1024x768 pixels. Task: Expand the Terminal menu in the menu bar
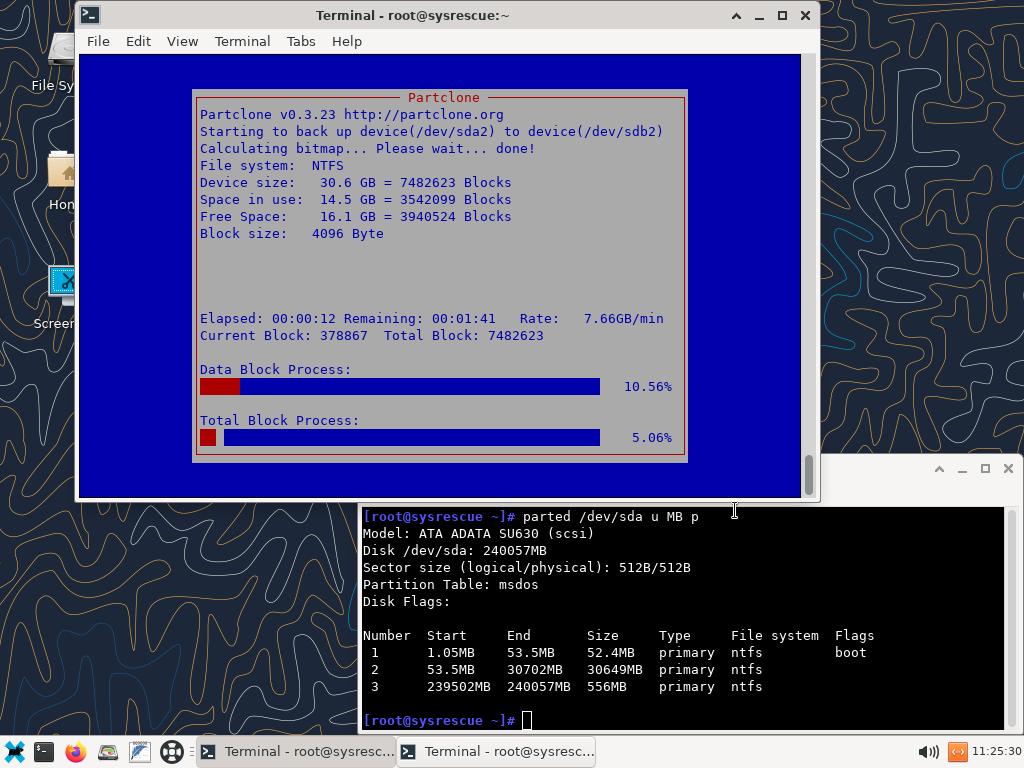click(242, 41)
